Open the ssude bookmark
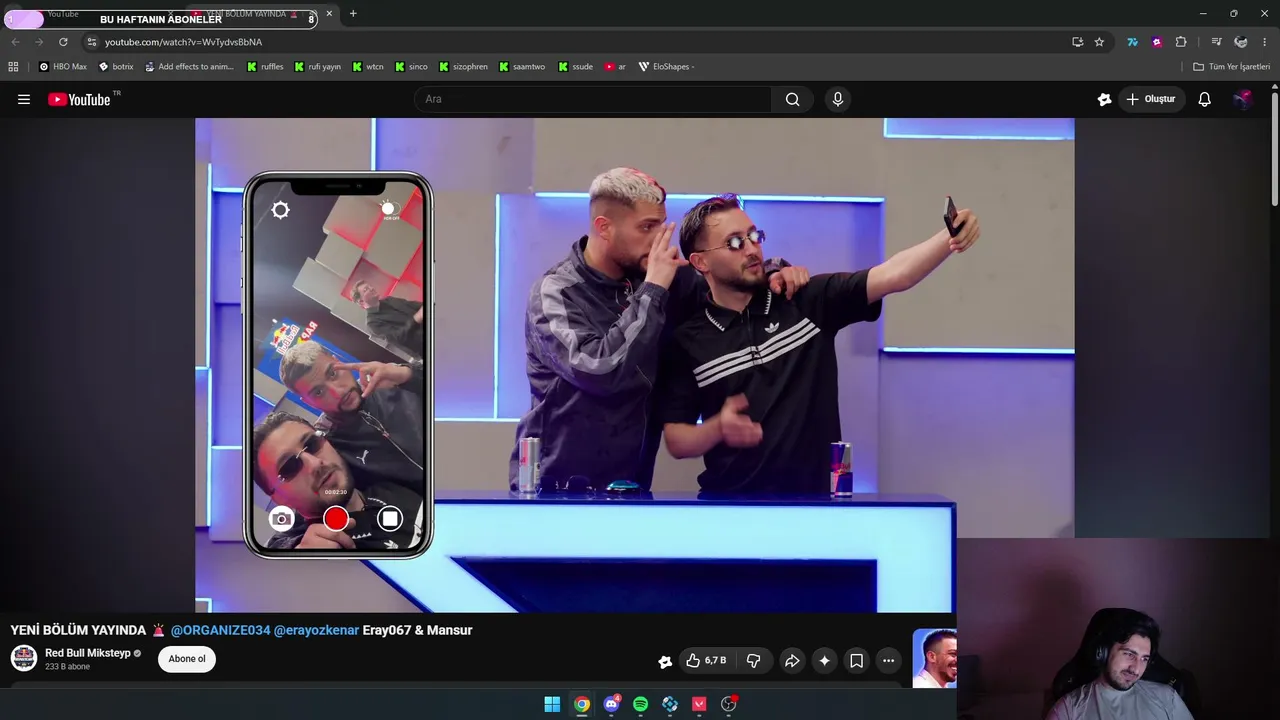This screenshot has height=720, width=1280. point(575,67)
